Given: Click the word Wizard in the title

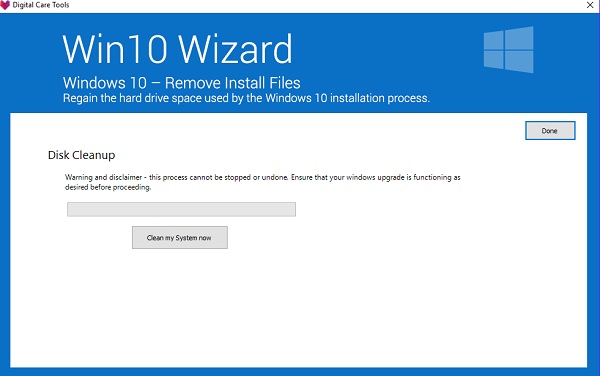Looking at the screenshot, I should click(235, 49).
